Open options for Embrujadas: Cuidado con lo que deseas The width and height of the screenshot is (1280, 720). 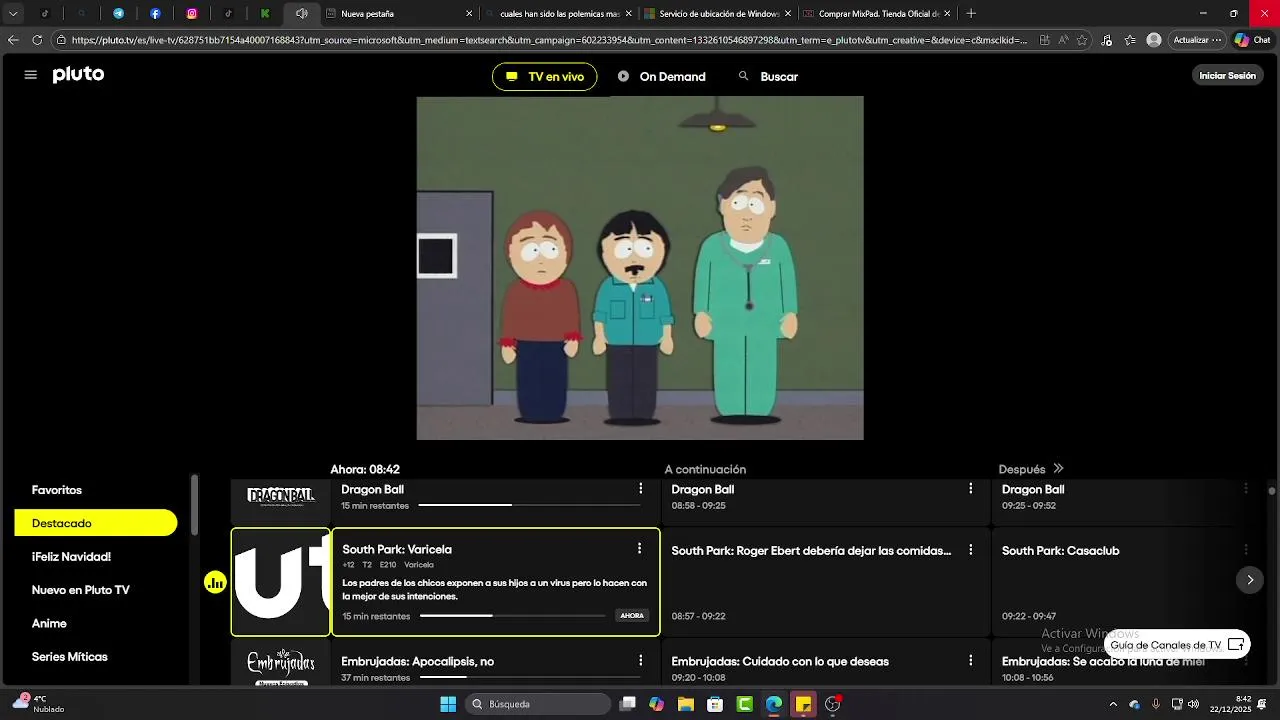(970, 661)
